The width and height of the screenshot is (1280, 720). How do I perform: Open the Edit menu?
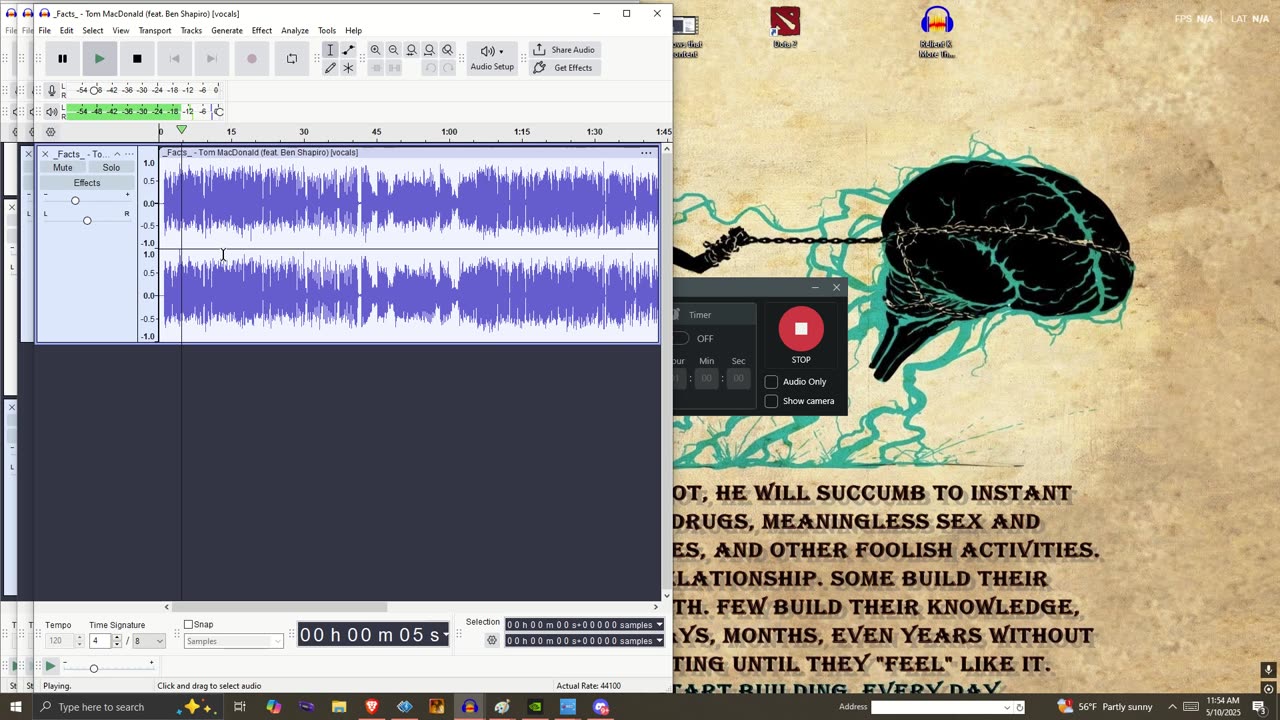click(x=66, y=30)
